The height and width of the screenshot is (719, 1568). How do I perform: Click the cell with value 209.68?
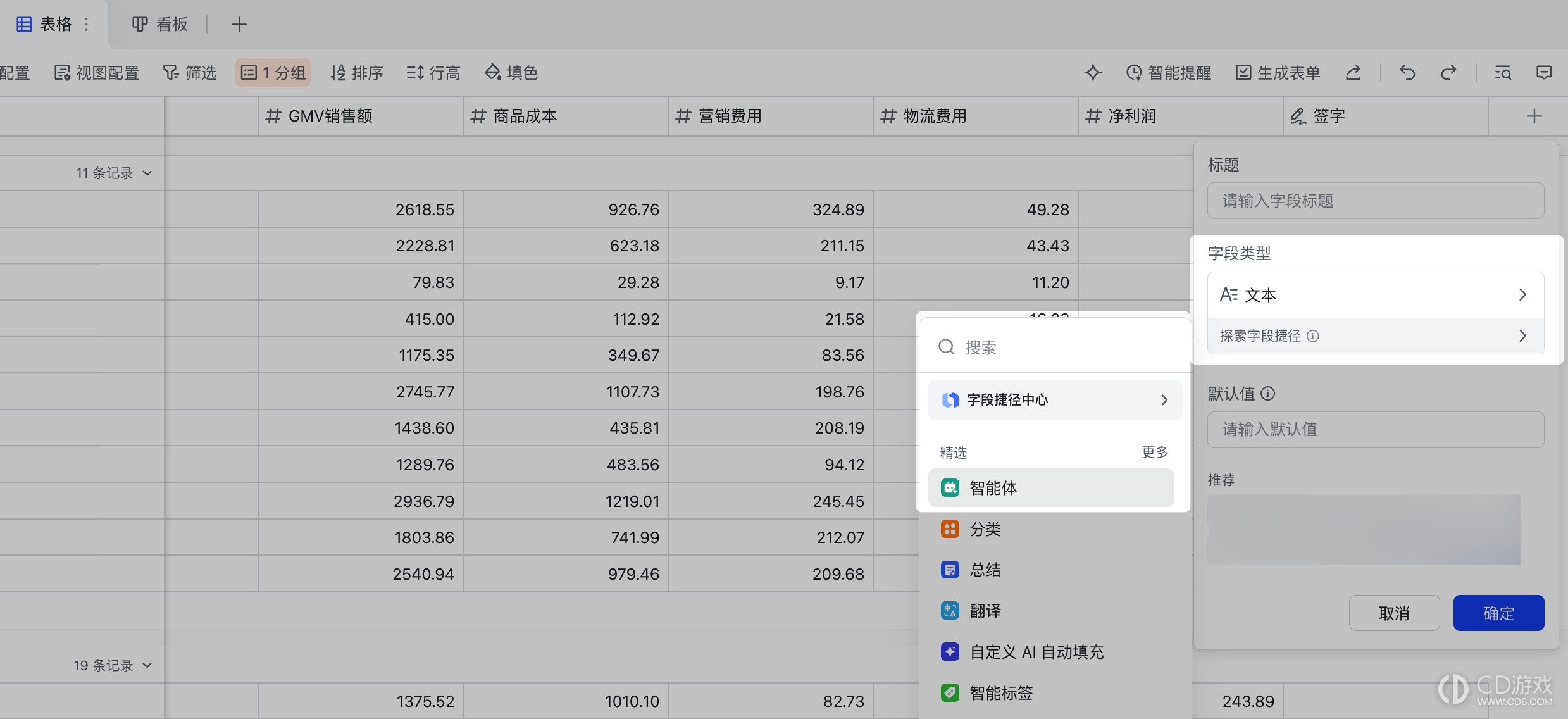[x=771, y=574]
